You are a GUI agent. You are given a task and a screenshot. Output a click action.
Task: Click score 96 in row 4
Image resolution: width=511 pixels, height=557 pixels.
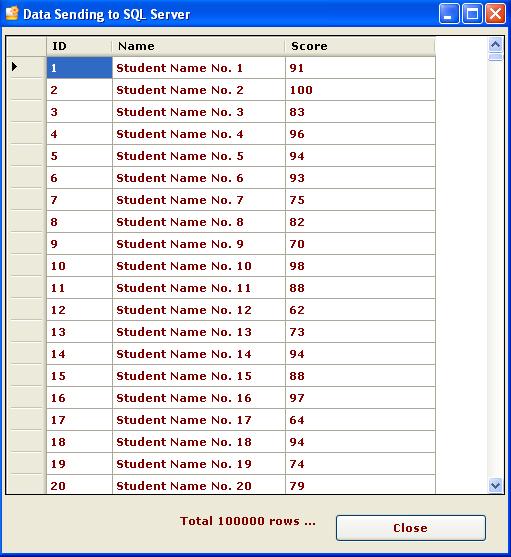pos(360,134)
